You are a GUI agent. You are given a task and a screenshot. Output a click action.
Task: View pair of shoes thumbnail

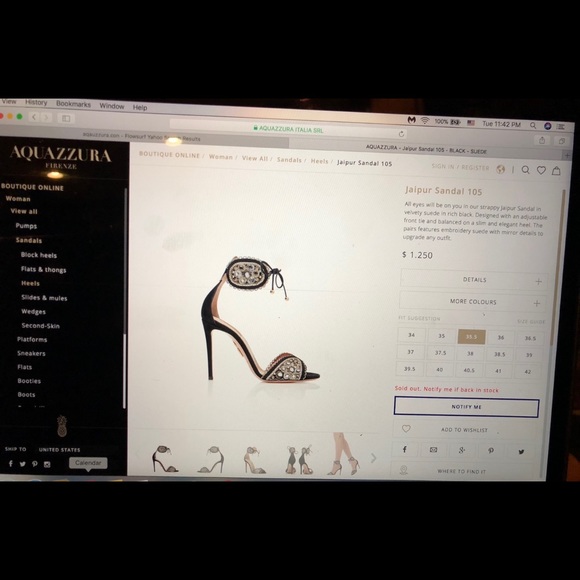coord(300,460)
